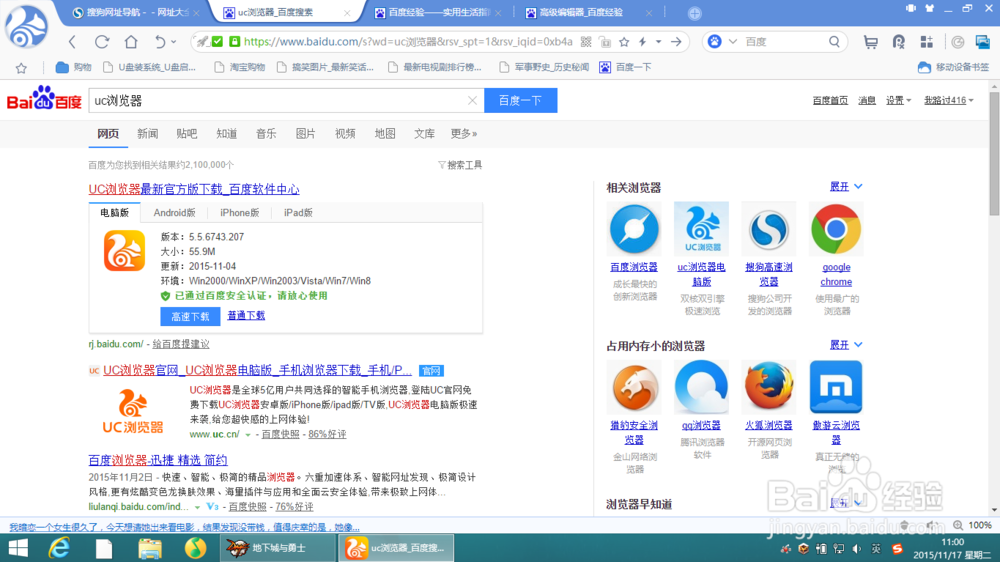Open Maxthon cloud browser icon
Image resolution: width=1000 pixels, height=562 pixels.
coord(836,387)
